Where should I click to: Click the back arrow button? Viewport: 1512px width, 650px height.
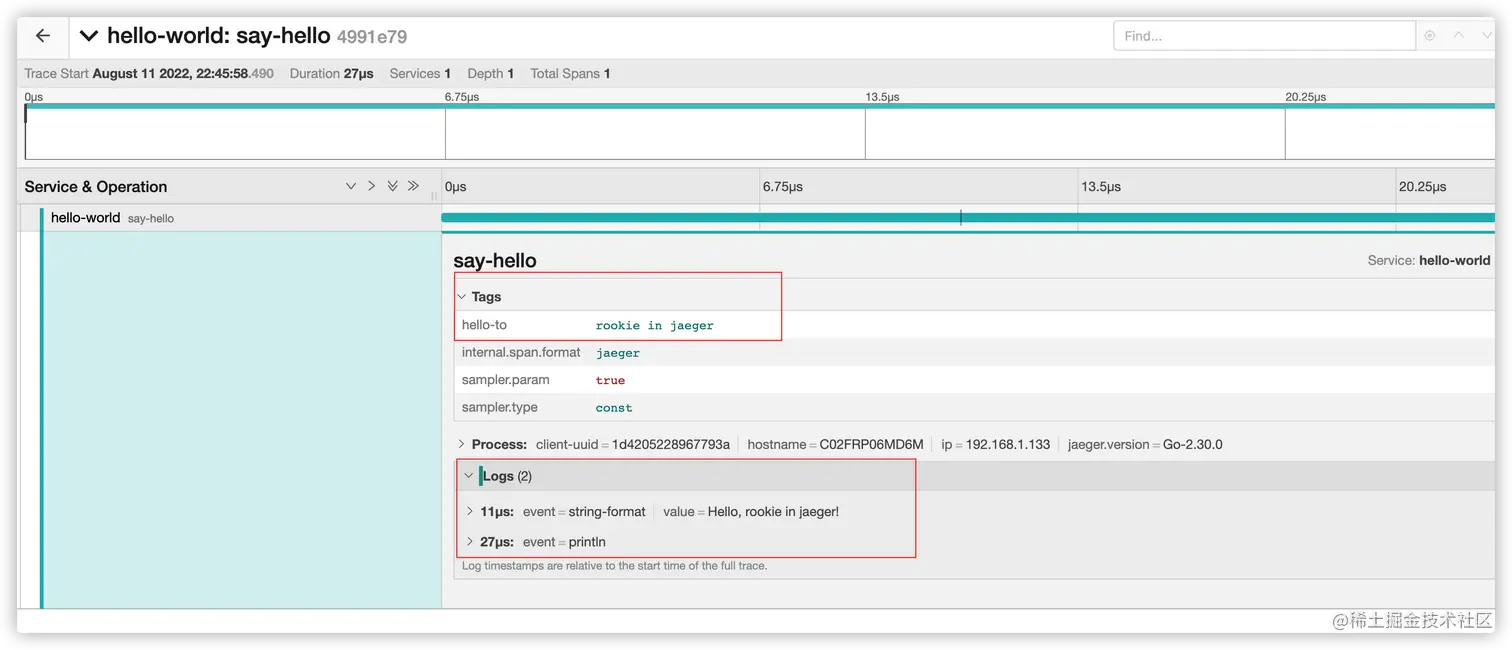pos(42,36)
